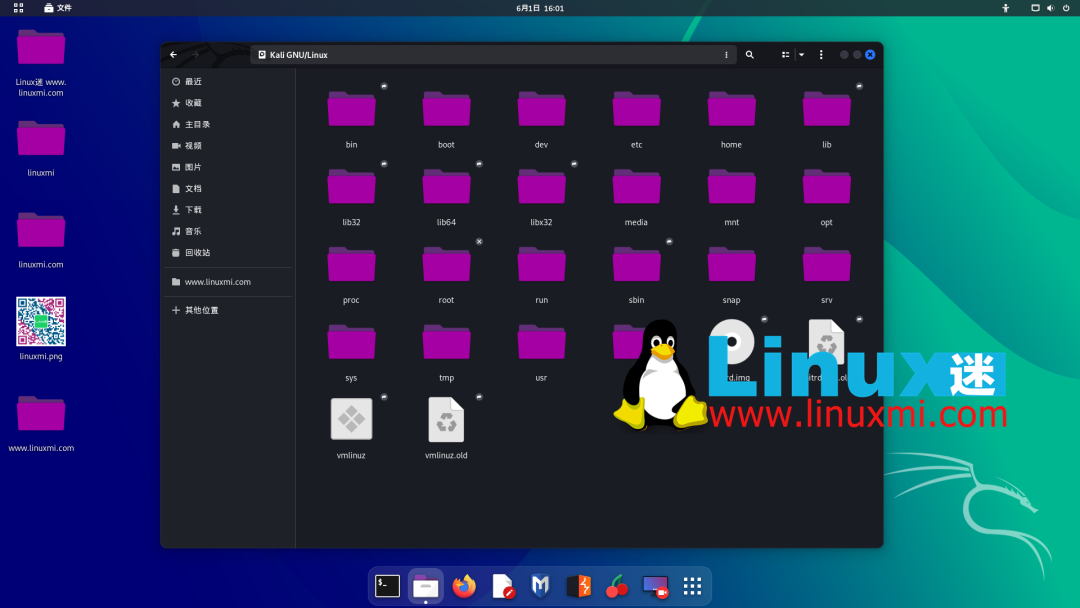Open the lib32 folder

(351, 187)
